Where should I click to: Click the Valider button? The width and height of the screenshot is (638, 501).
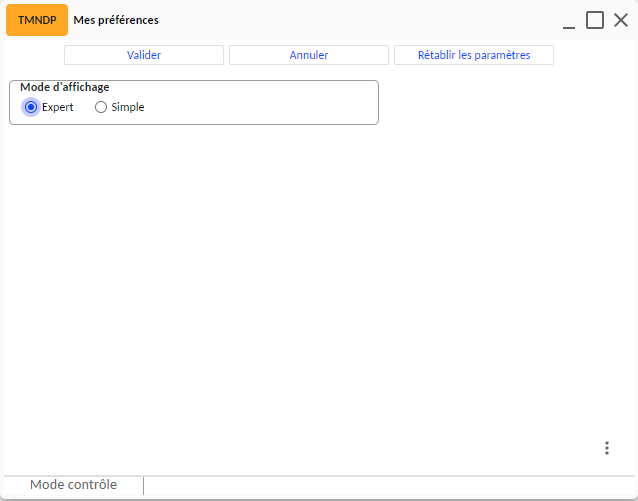tap(144, 55)
